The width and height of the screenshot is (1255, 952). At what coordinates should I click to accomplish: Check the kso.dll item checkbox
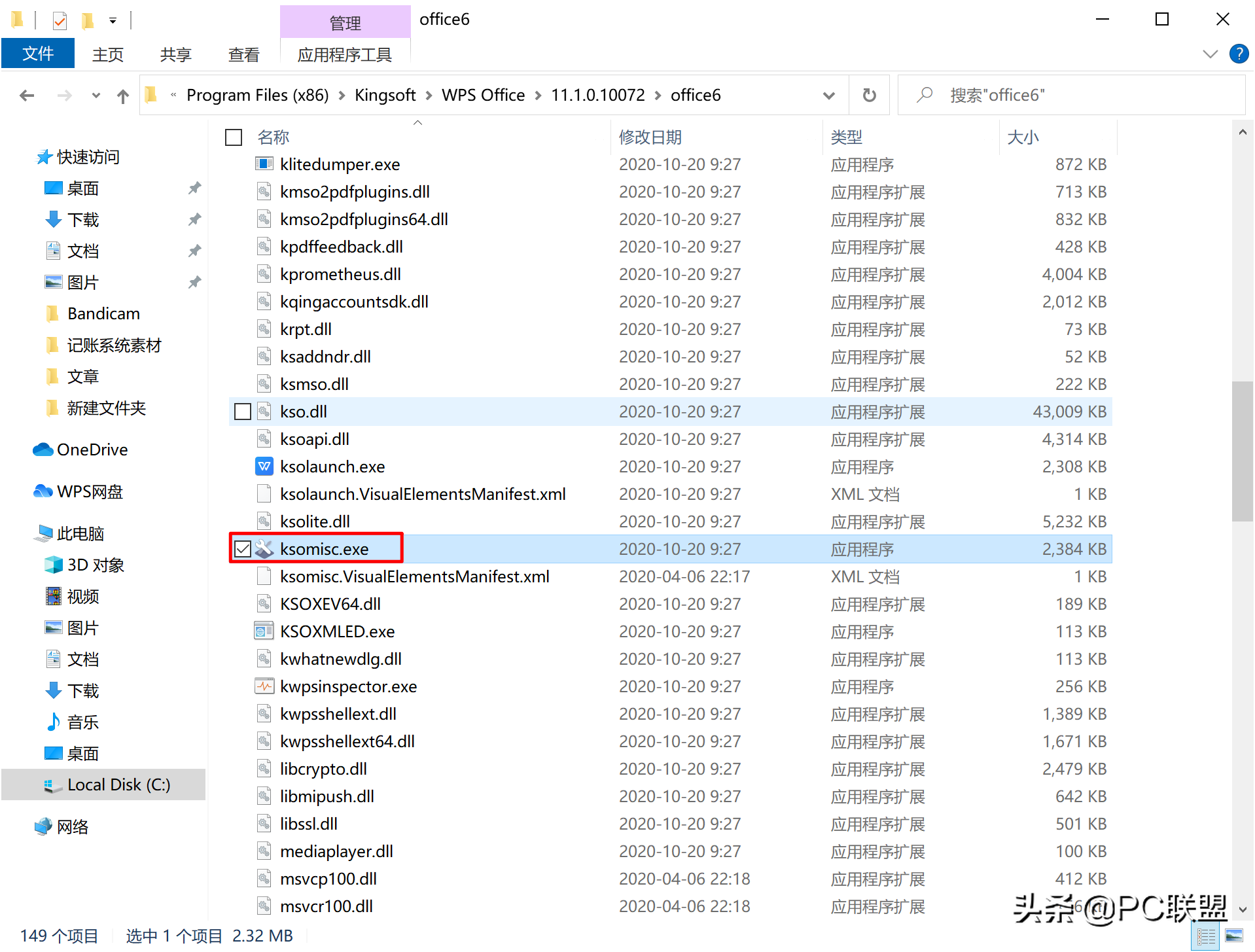click(x=242, y=412)
